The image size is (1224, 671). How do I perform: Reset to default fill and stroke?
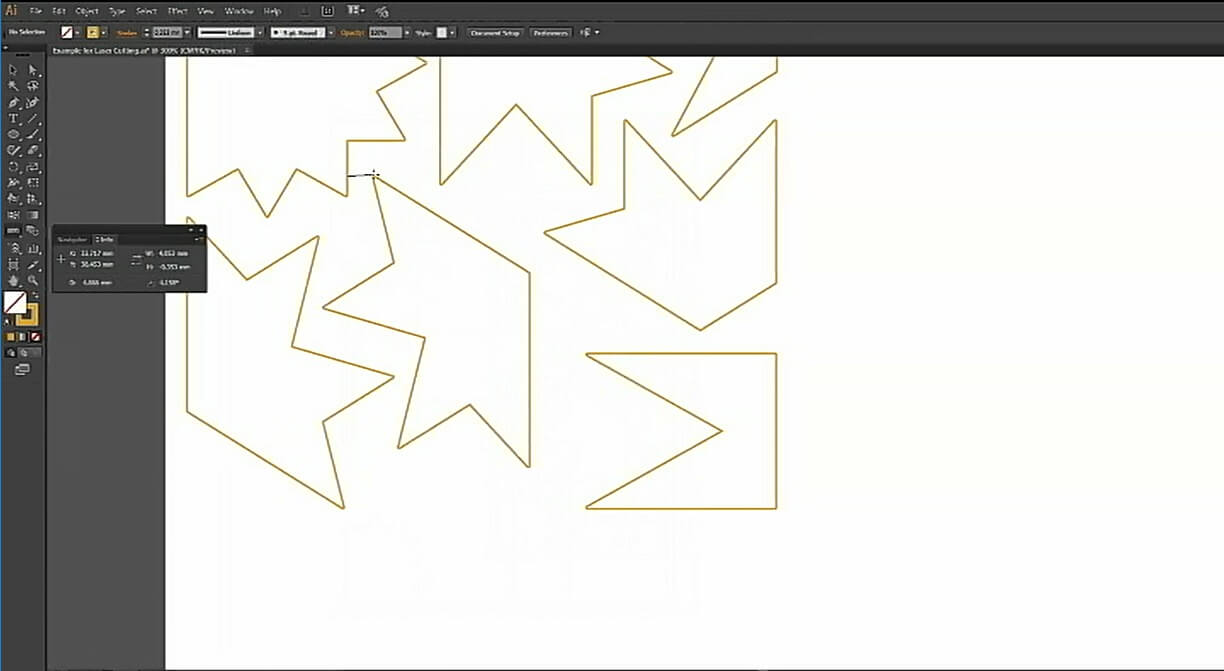8,322
